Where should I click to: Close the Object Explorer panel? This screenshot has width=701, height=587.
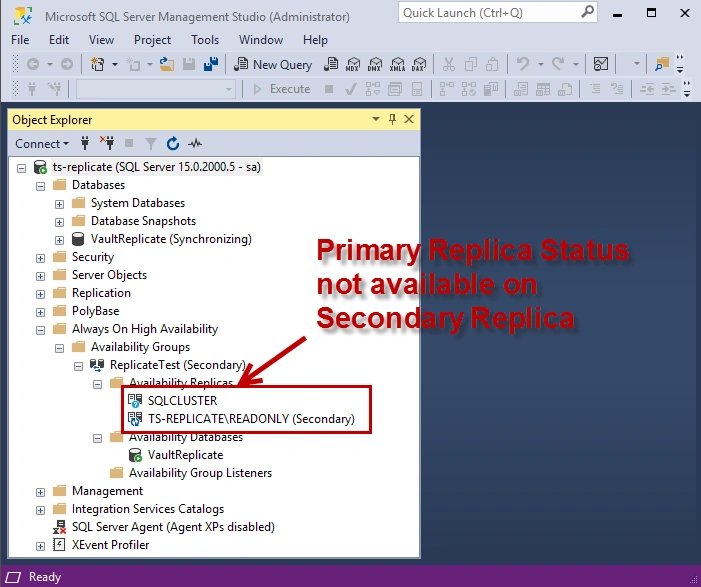click(409, 119)
